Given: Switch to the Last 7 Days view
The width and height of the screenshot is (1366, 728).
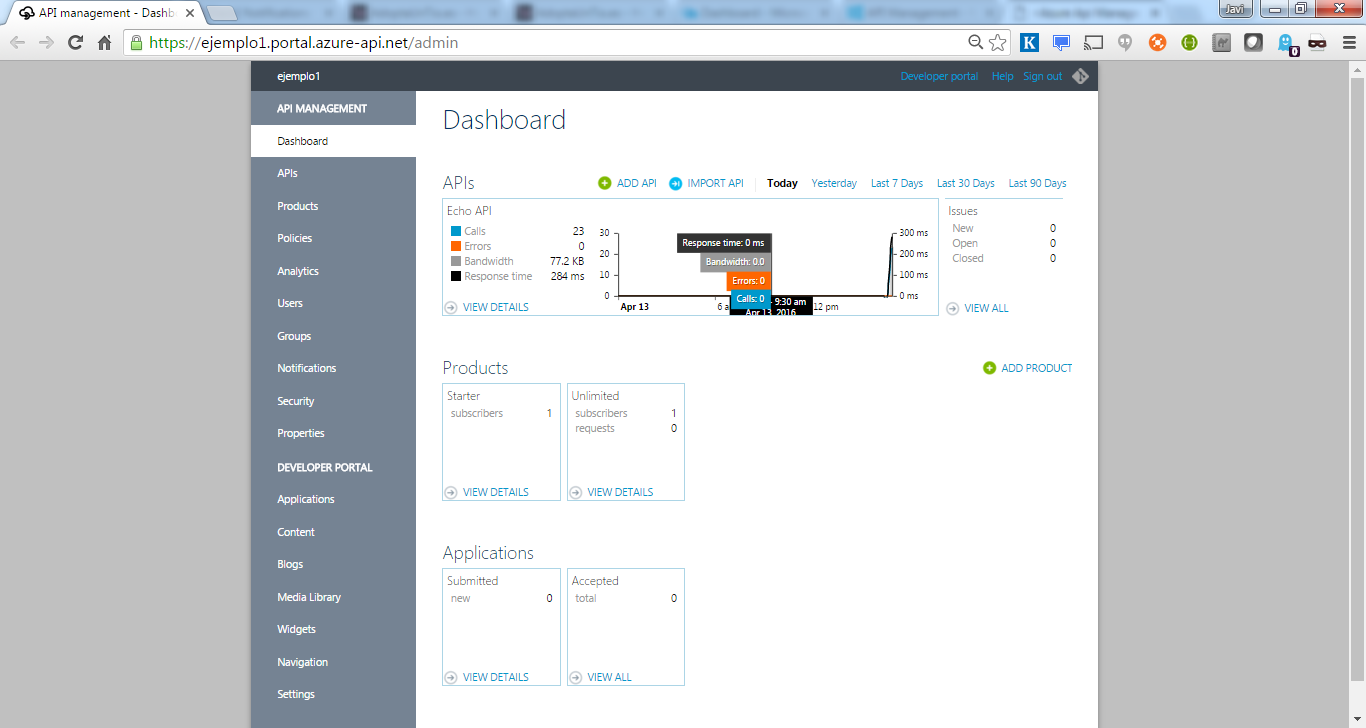Looking at the screenshot, I should 896,183.
